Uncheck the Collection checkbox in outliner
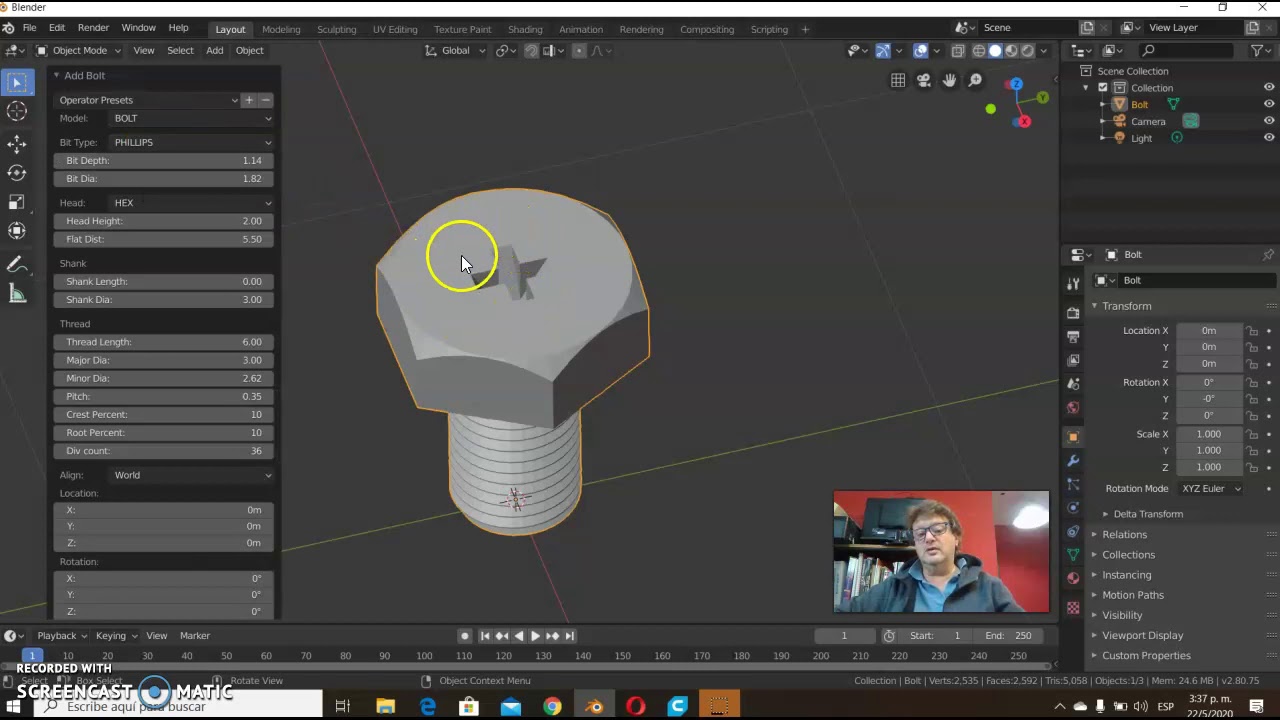The image size is (1280, 720). (1103, 88)
